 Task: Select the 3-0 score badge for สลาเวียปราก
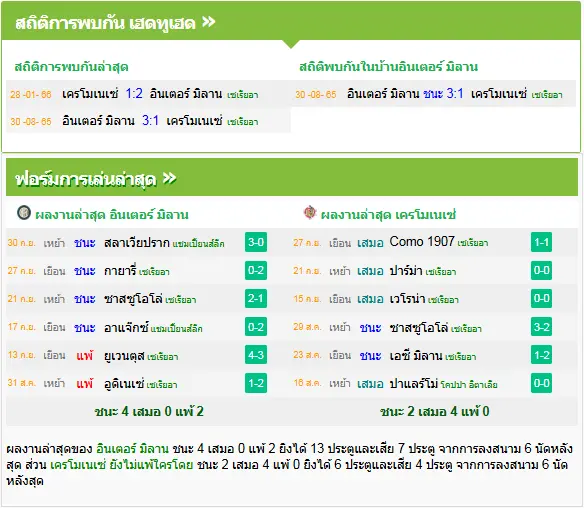256,242
